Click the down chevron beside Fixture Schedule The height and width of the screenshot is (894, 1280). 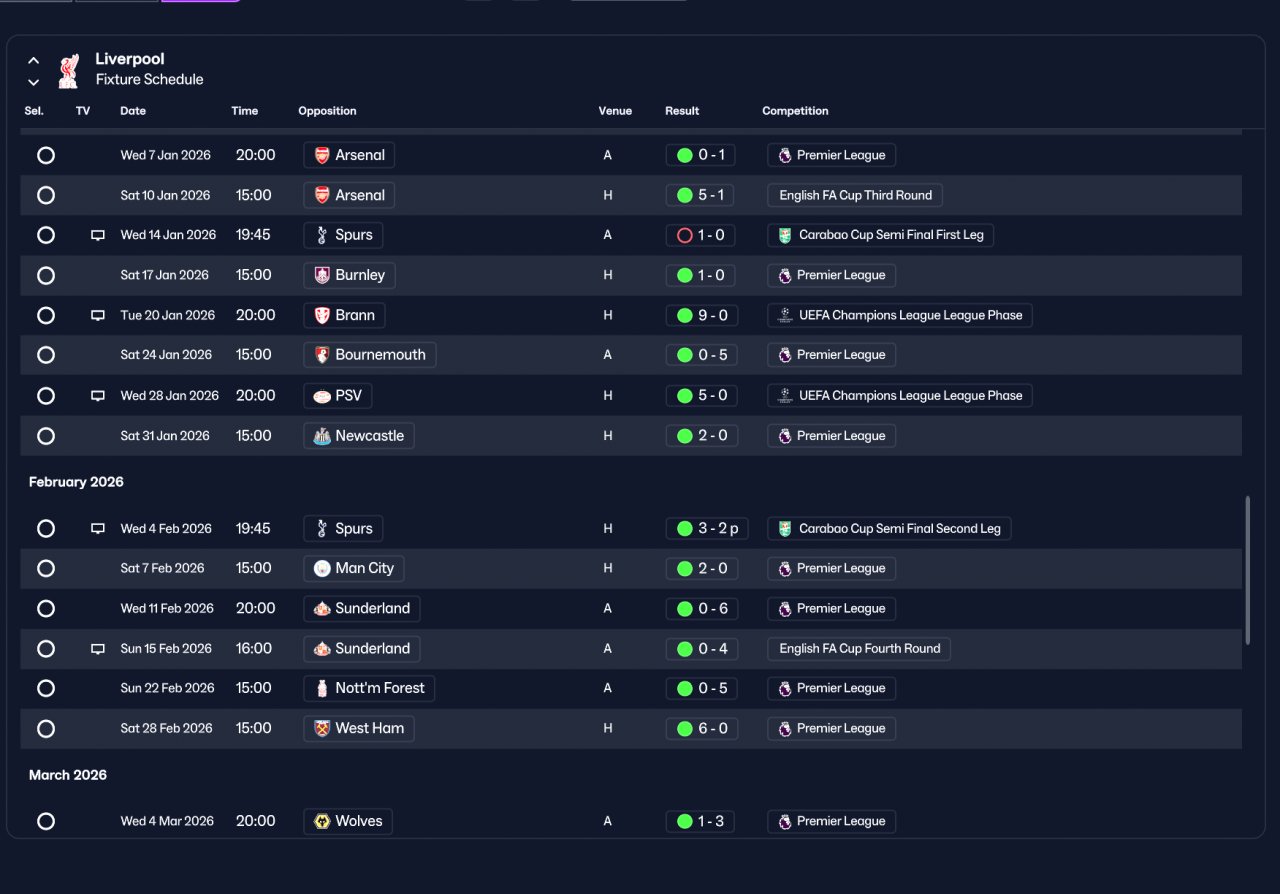(x=34, y=82)
